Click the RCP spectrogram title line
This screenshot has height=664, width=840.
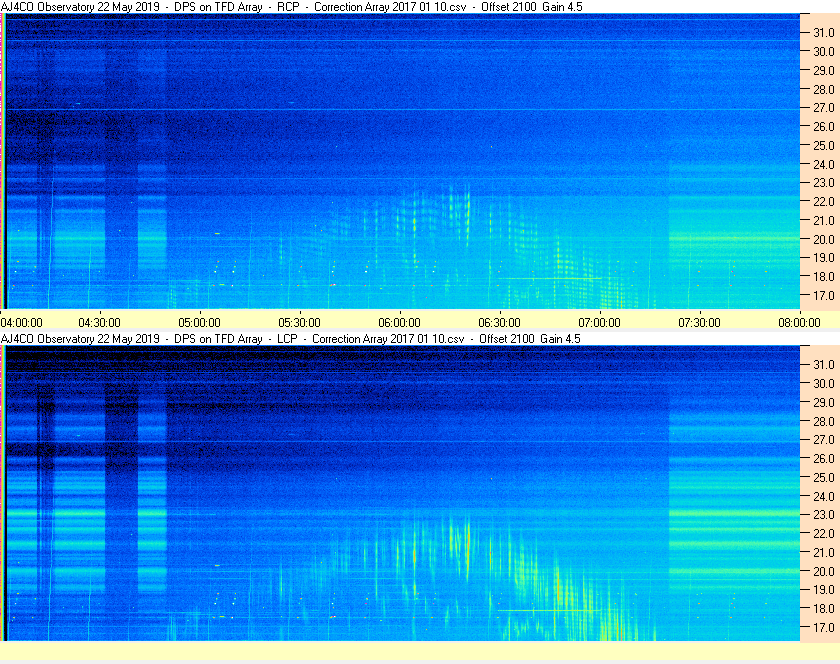coord(291,7)
